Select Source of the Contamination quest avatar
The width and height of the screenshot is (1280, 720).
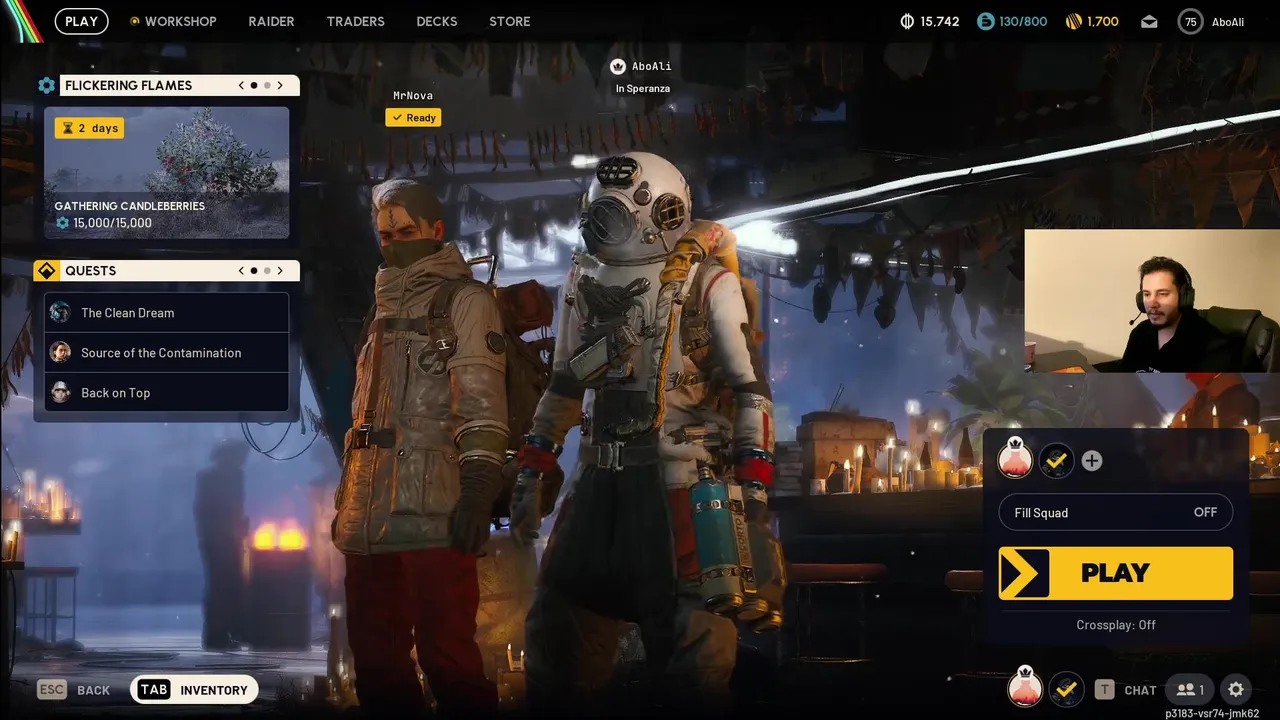[x=61, y=353]
